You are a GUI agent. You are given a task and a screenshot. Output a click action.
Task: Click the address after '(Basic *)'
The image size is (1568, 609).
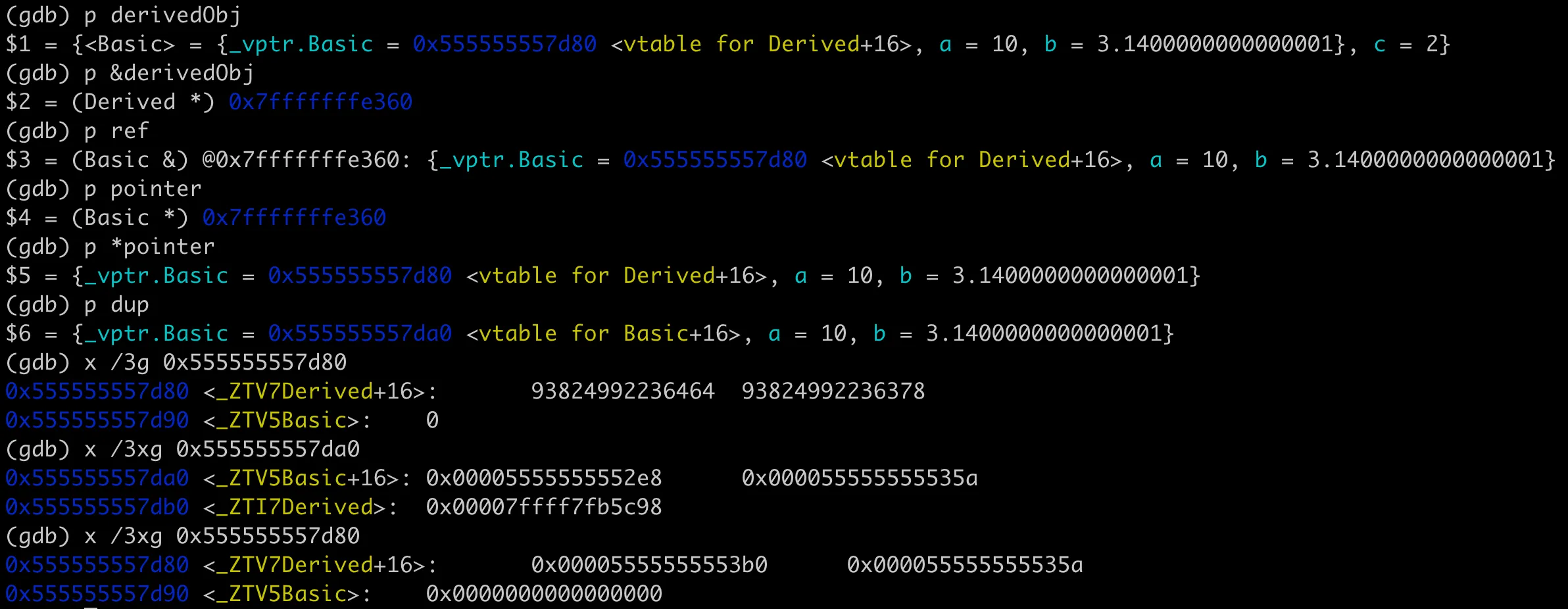point(294,218)
